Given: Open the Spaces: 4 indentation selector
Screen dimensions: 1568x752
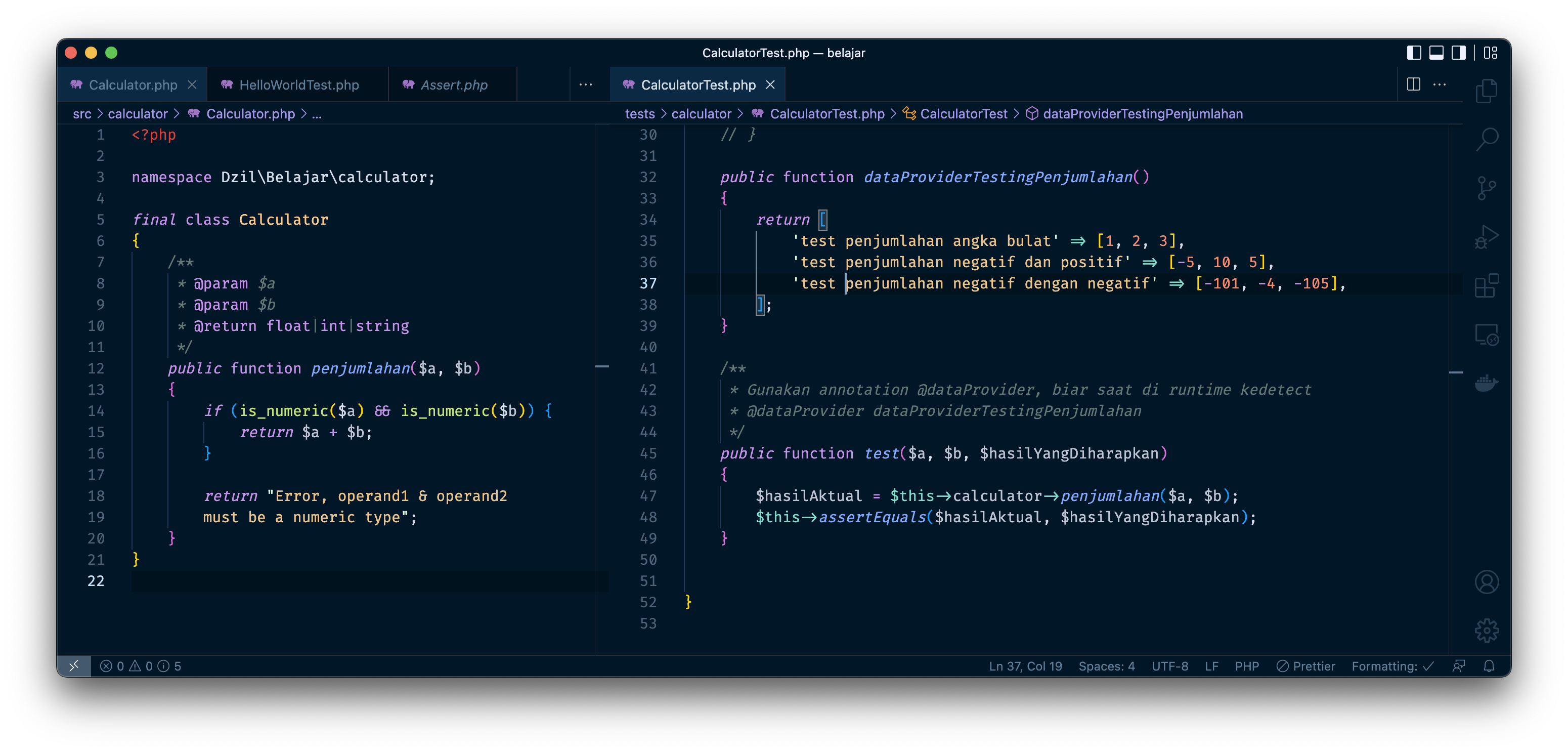Looking at the screenshot, I should point(1106,666).
